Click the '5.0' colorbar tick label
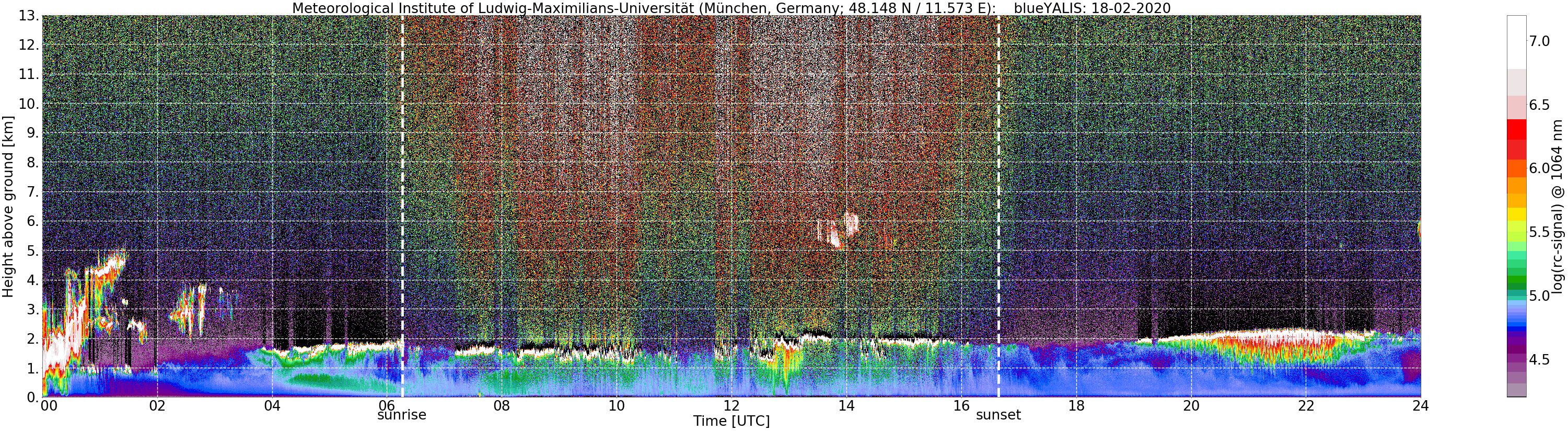This screenshot has height=431, width=1568. tap(1539, 296)
